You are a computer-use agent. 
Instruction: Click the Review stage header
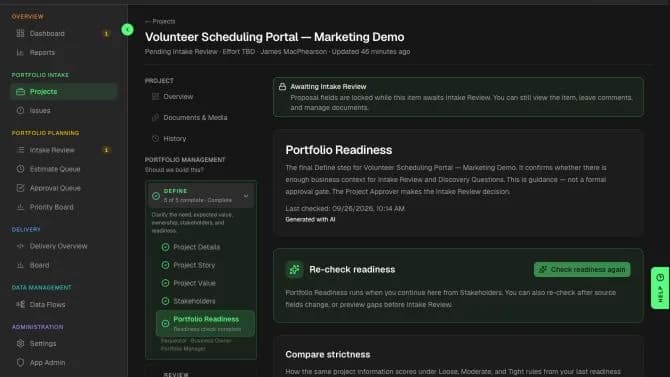point(176,374)
